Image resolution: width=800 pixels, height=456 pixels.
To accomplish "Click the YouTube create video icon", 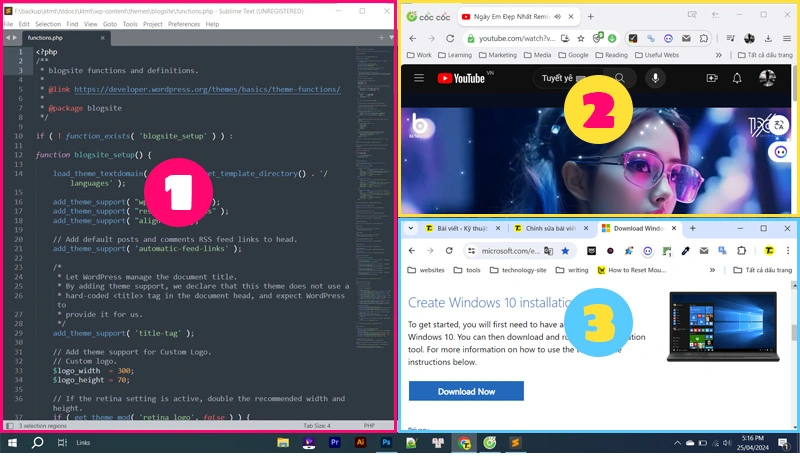I will point(712,78).
